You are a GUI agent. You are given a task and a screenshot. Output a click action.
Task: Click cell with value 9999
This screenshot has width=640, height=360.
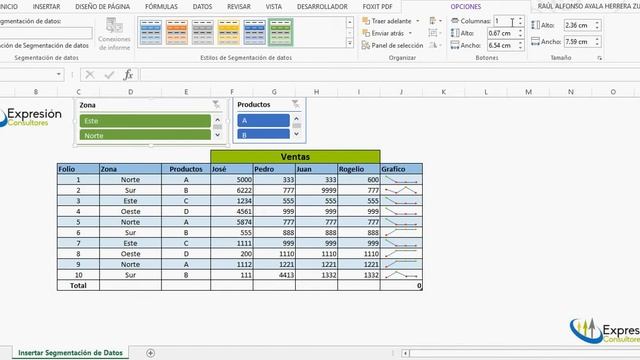[316, 190]
